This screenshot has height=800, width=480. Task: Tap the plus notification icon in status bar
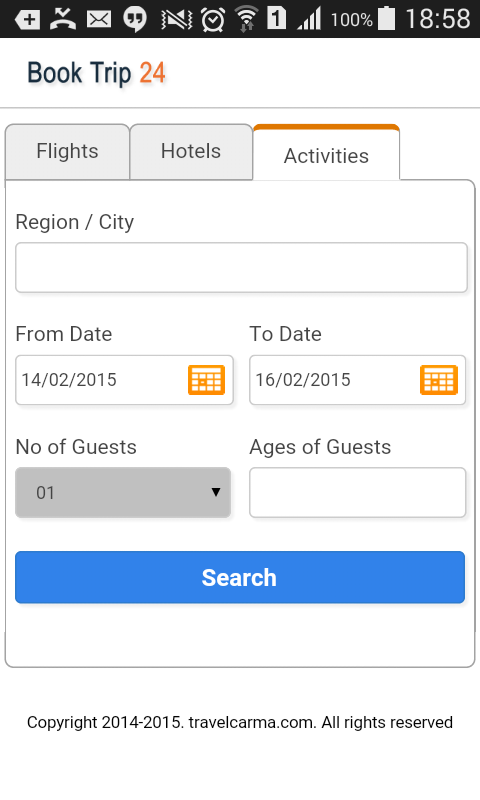[28, 19]
